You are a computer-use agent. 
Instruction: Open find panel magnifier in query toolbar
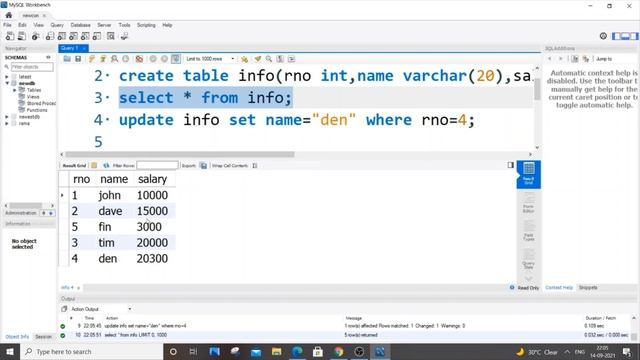[x=269, y=59]
